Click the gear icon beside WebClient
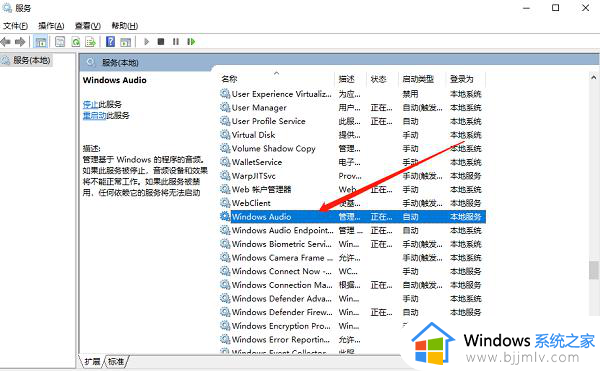Viewport: 600px width, 371px height. (225, 203)
